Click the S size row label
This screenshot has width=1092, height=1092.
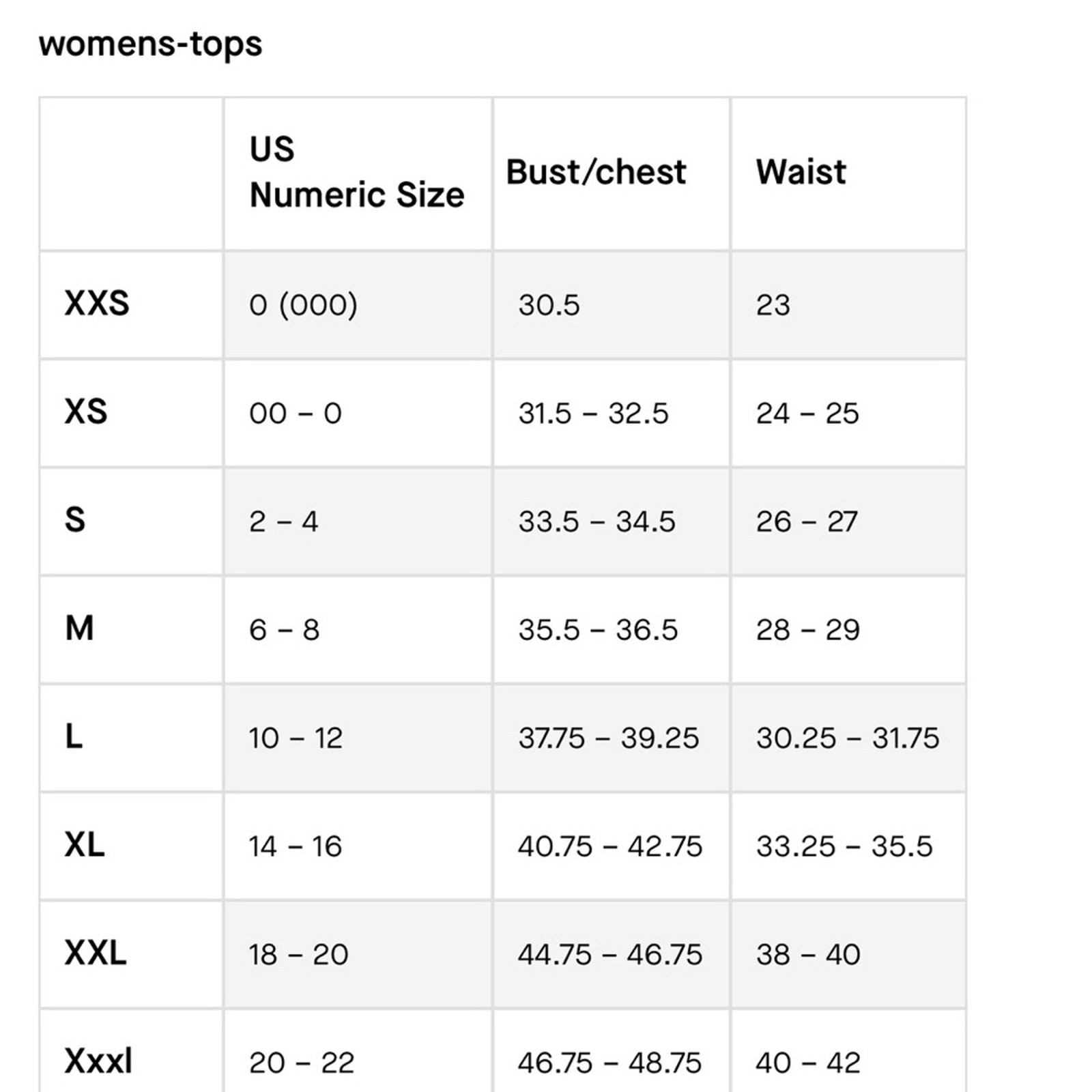point(75,520)
